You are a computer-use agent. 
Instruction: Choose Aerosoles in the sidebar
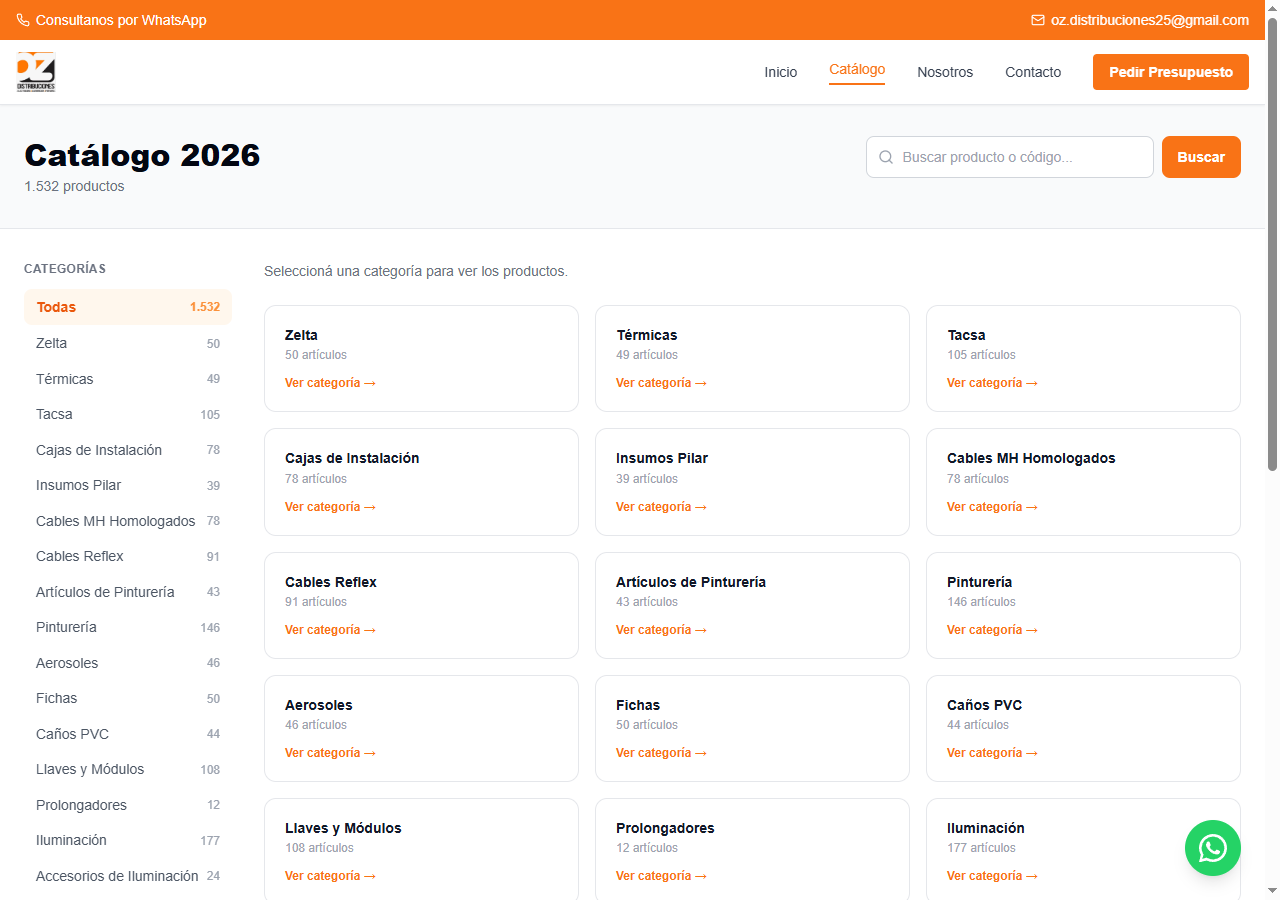click(128, 663)
